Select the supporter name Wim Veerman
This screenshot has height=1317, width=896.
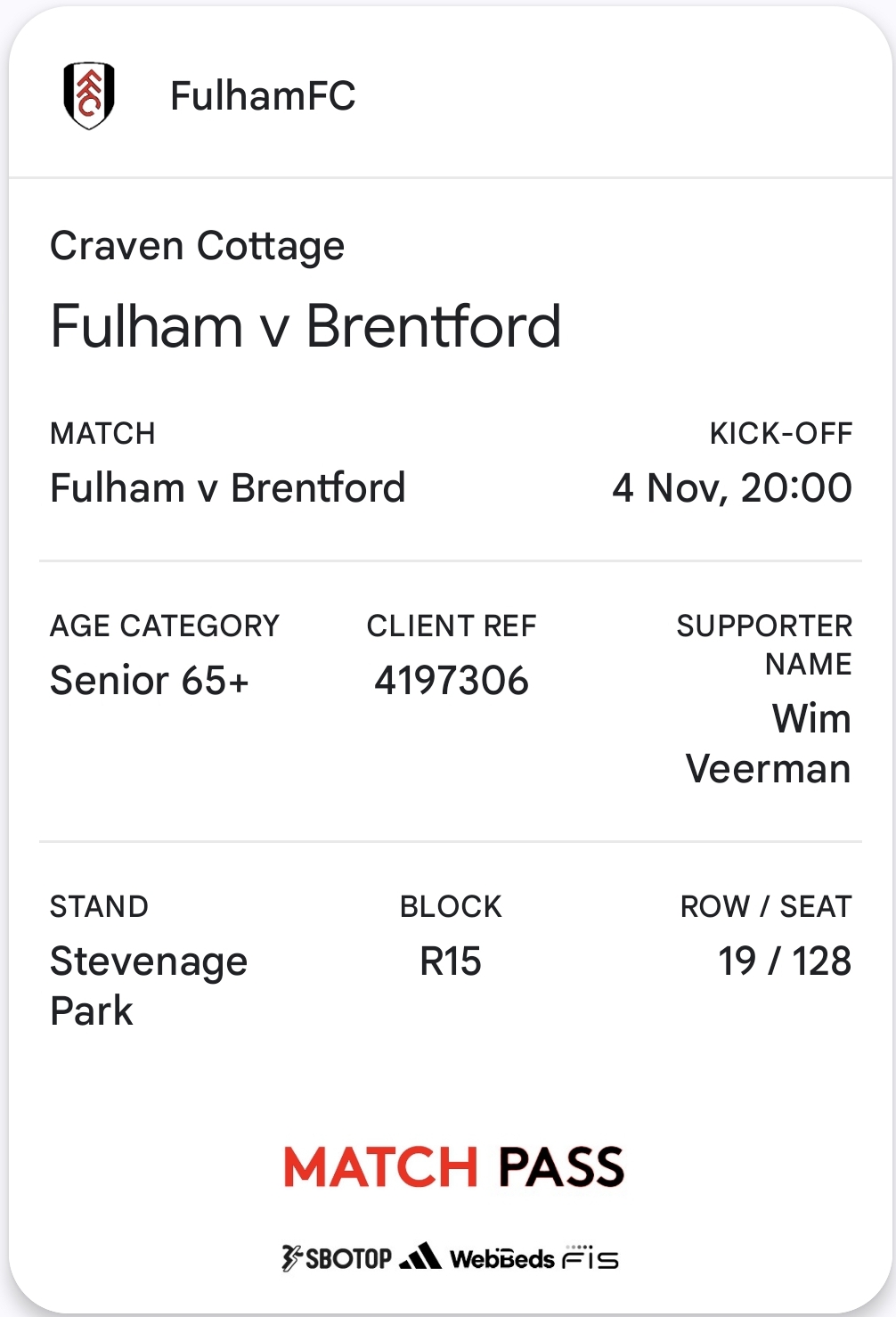click(x=769, y=744)
